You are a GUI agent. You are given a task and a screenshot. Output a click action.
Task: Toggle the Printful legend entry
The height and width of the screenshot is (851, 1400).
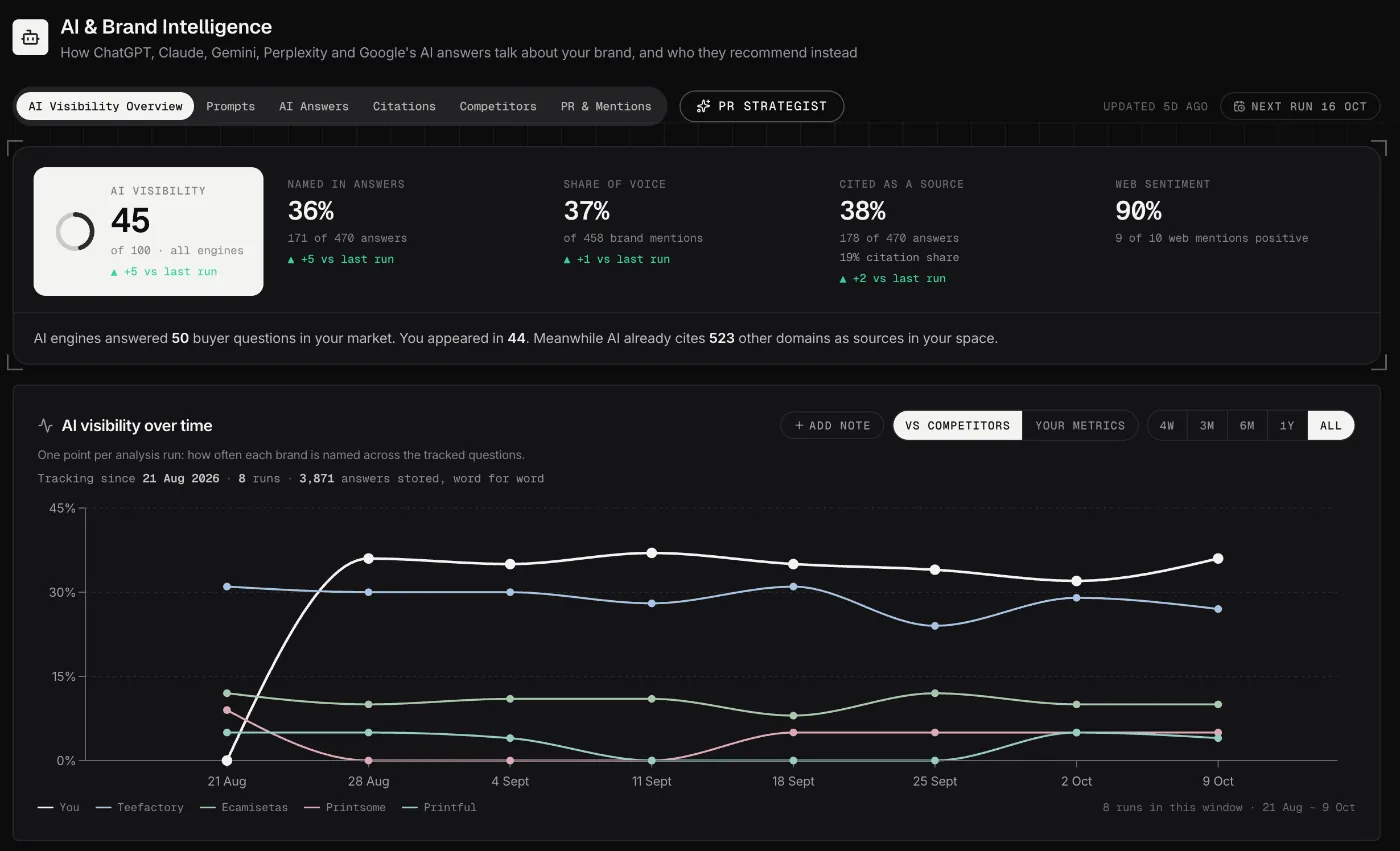point(439,807)
